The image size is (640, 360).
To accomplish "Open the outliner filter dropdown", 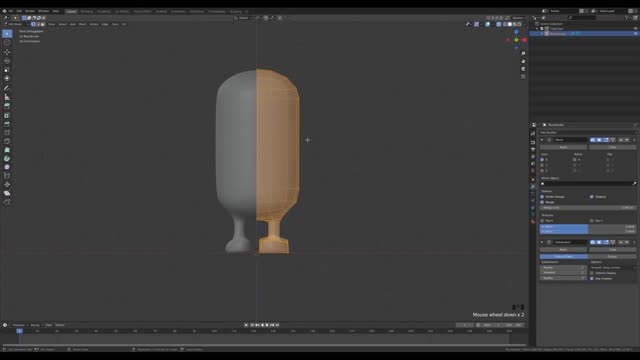I will [629, 18].
